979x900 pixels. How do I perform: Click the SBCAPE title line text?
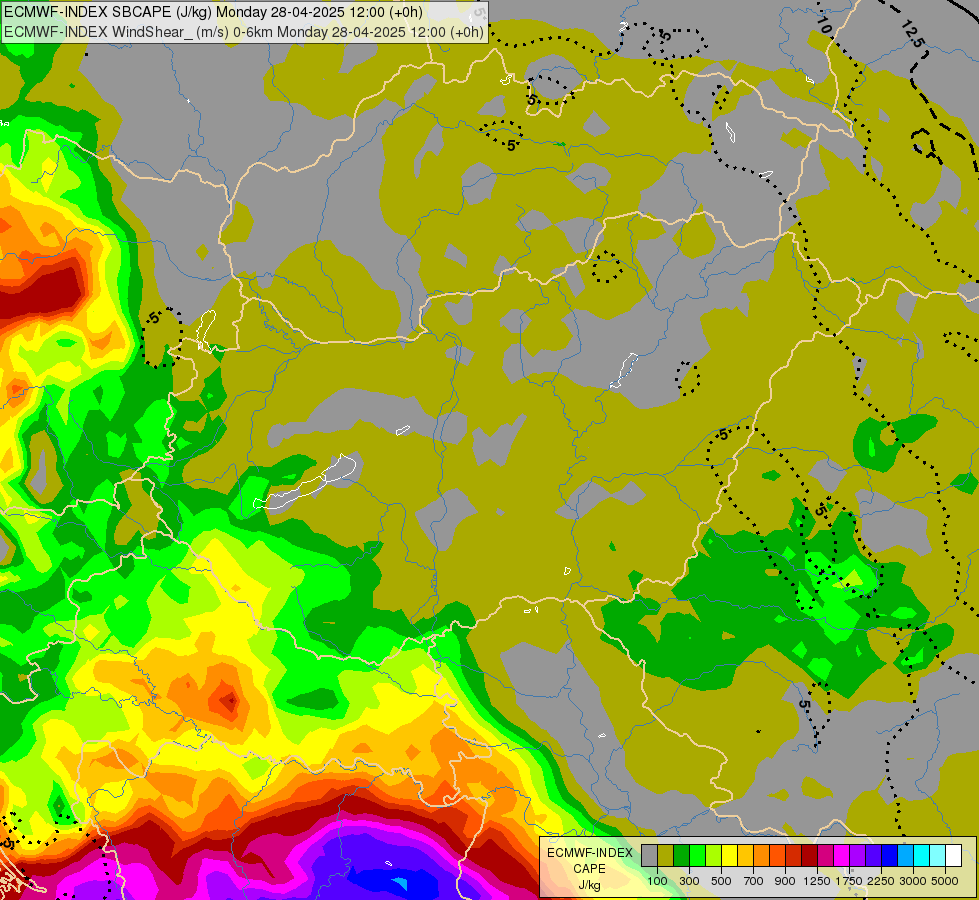(x=214, y=12)
